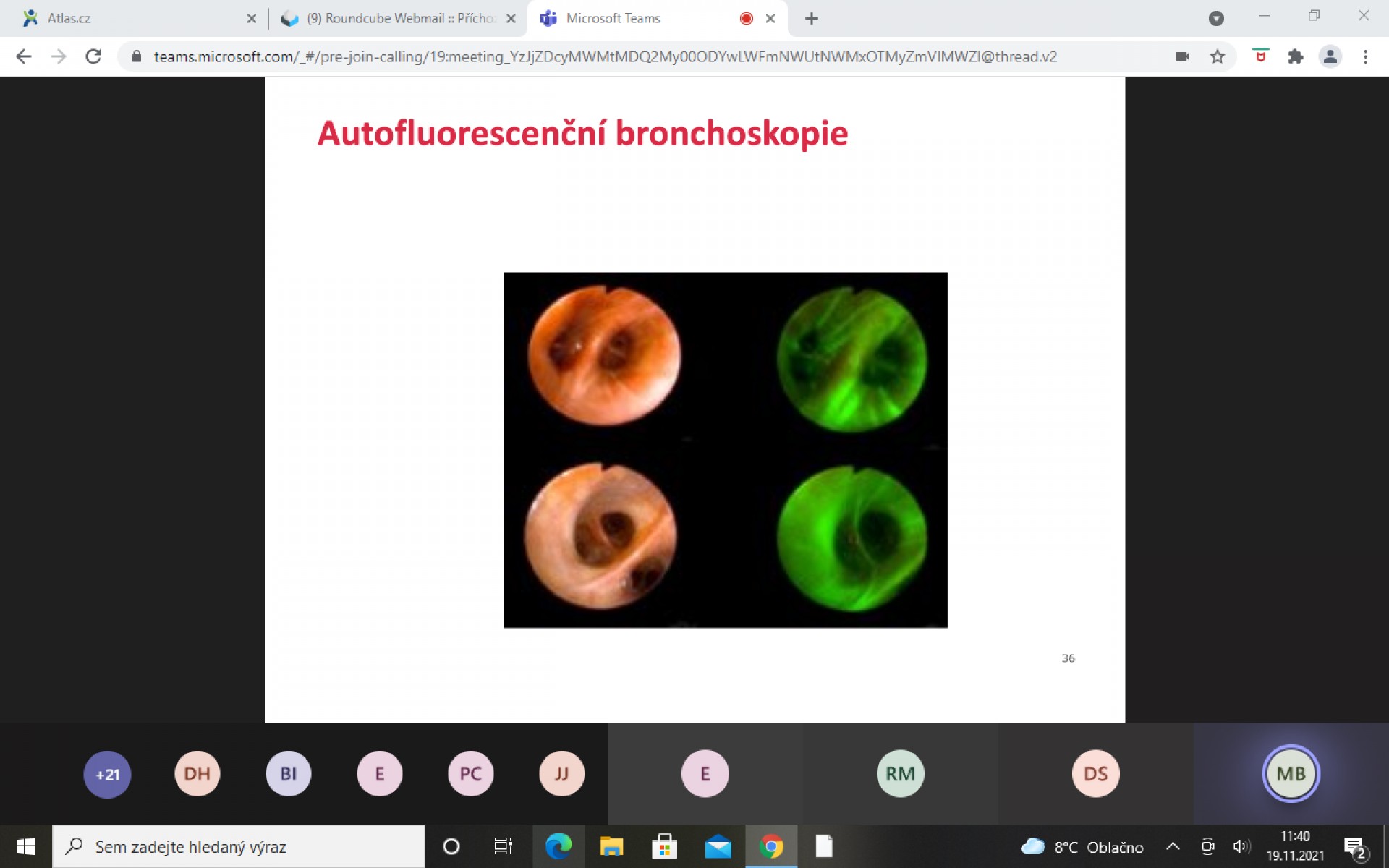Open the Chrome profile avatar
1389x868 pixels.
pos(1330,56)
